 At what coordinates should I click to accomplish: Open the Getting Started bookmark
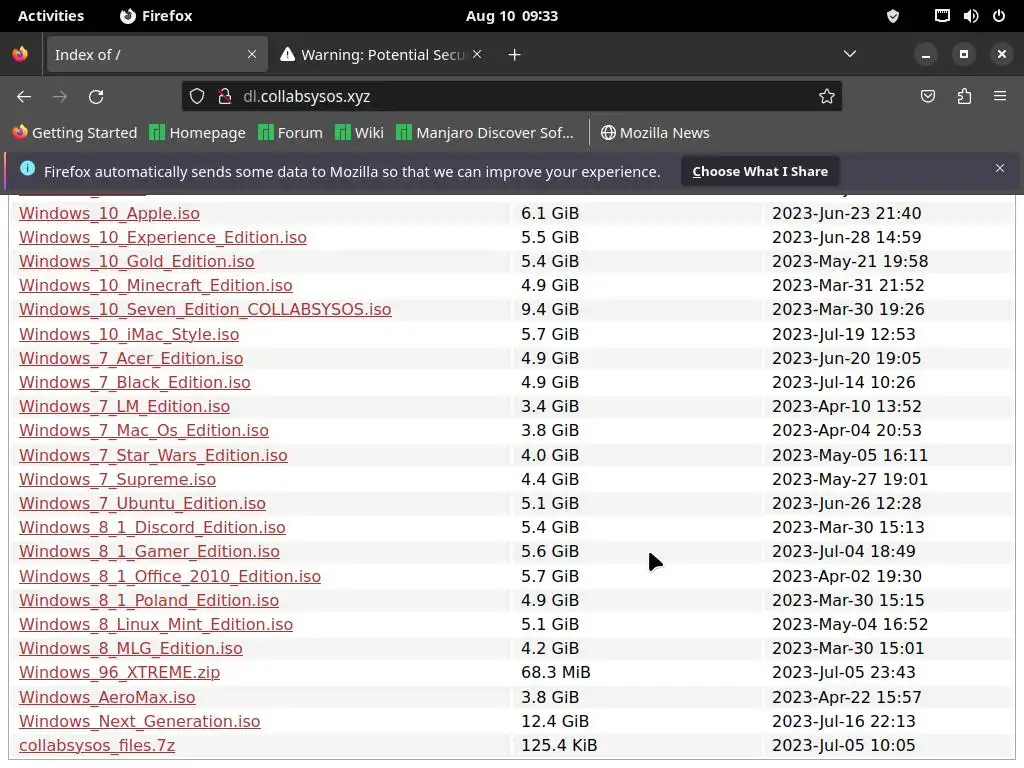tap(75, 133)
